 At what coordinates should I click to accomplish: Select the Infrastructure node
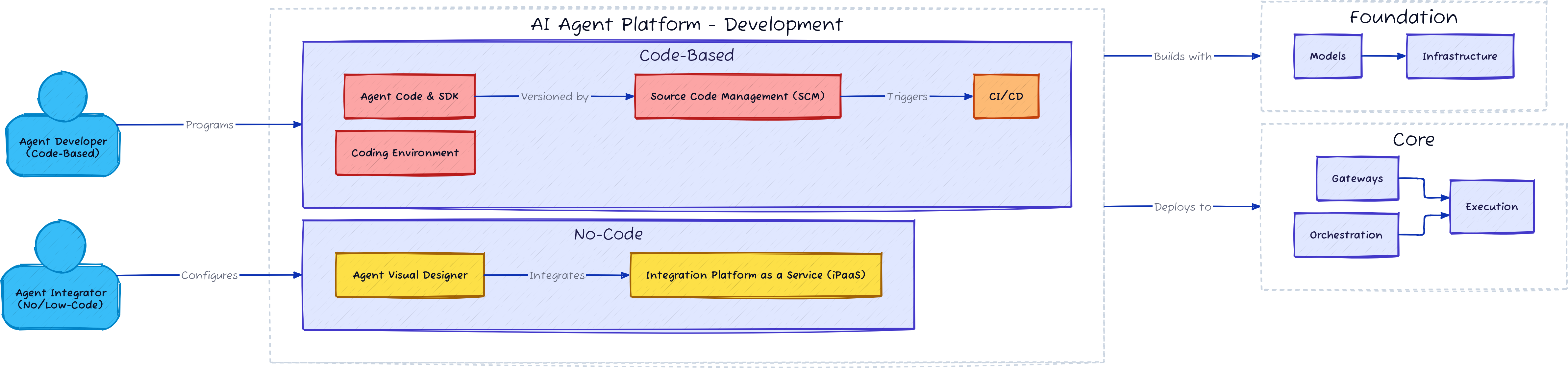point(1460,56)
